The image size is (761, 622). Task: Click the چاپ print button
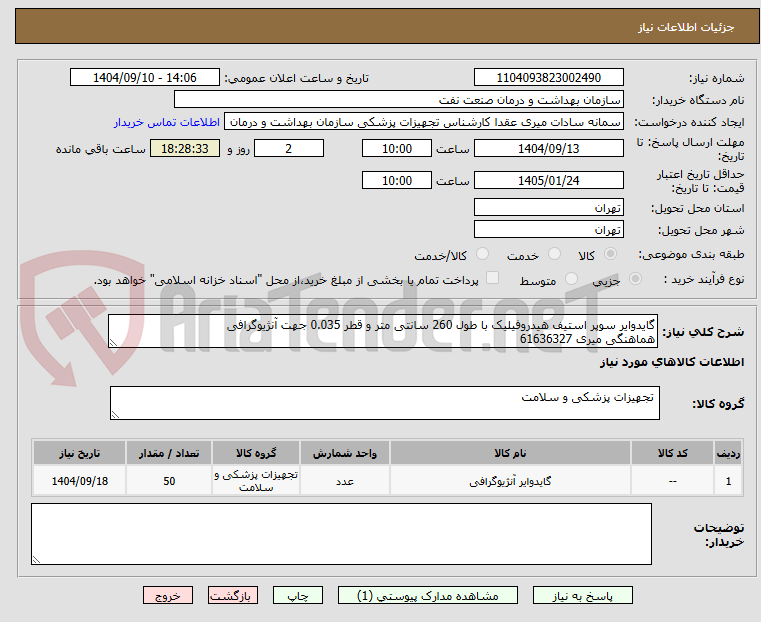click(x=298, y=595)
